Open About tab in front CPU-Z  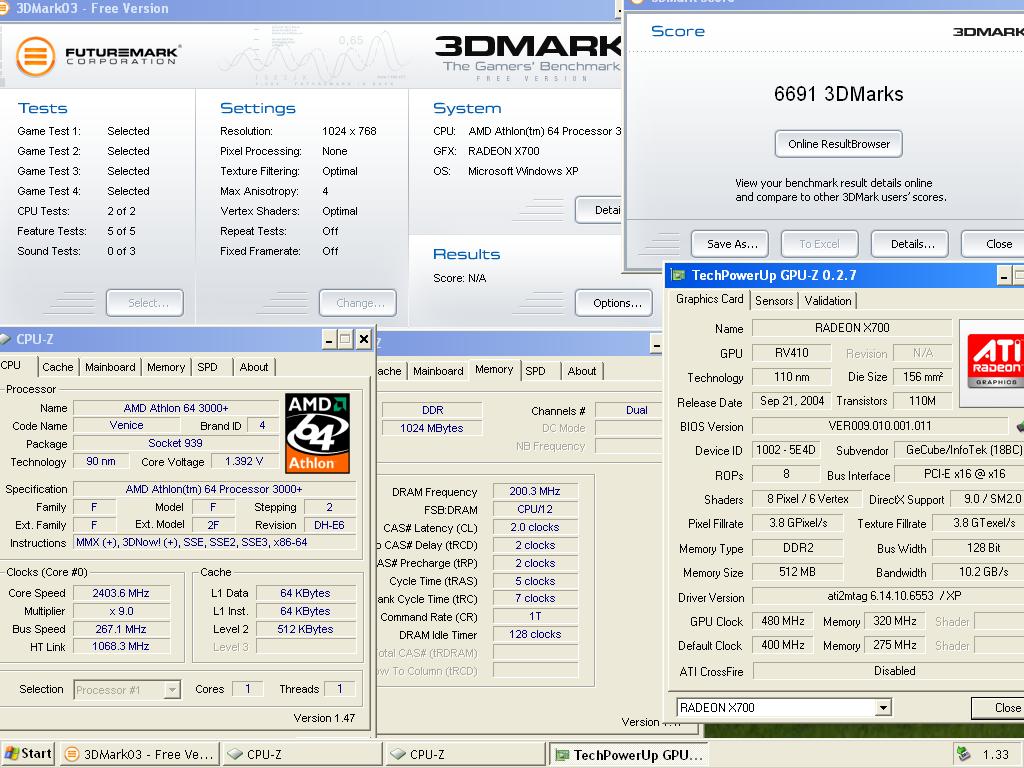[x=253, y=367]
